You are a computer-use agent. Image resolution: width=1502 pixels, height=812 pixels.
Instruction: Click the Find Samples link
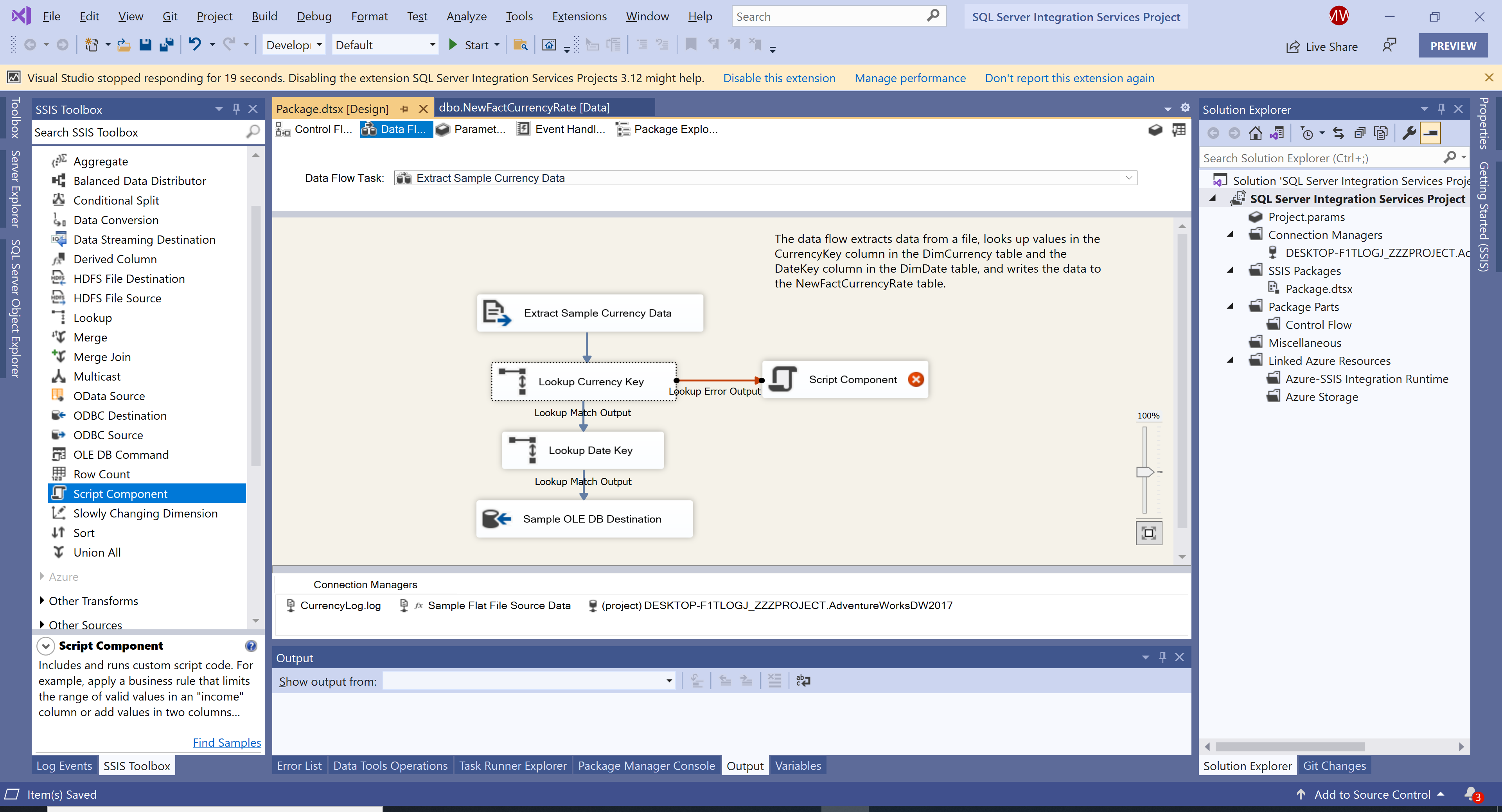click(227, 742)
